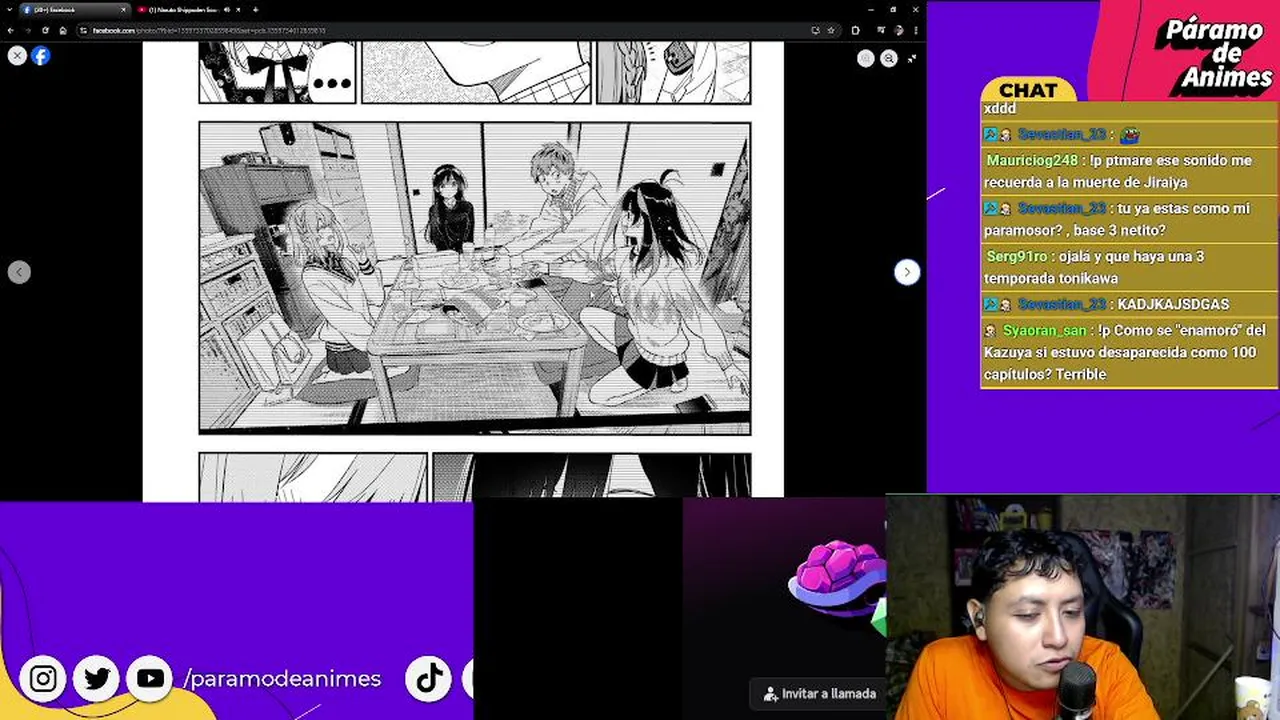Mute the audio icon on the Naruto tab
The image size is (1280, 720).
pos(227,10)
